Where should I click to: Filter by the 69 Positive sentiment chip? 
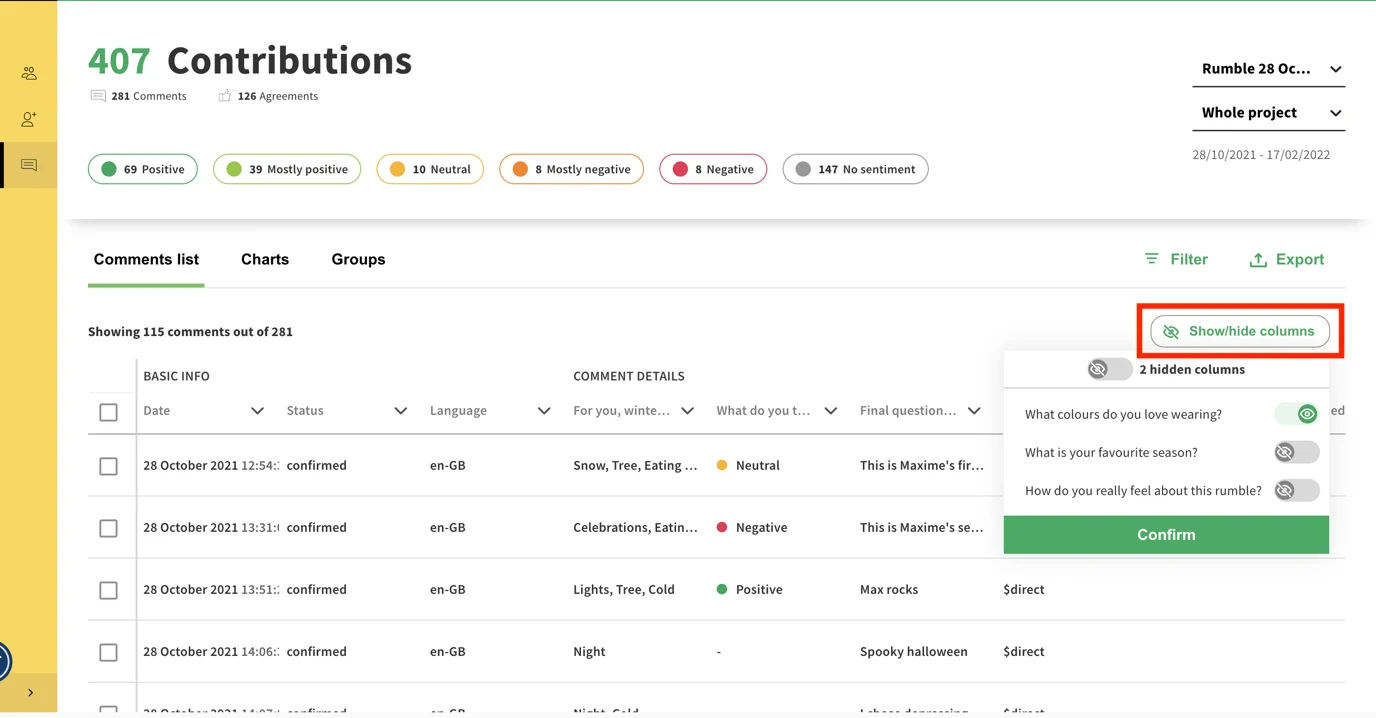pyautogui.click(x=143, y=169)
